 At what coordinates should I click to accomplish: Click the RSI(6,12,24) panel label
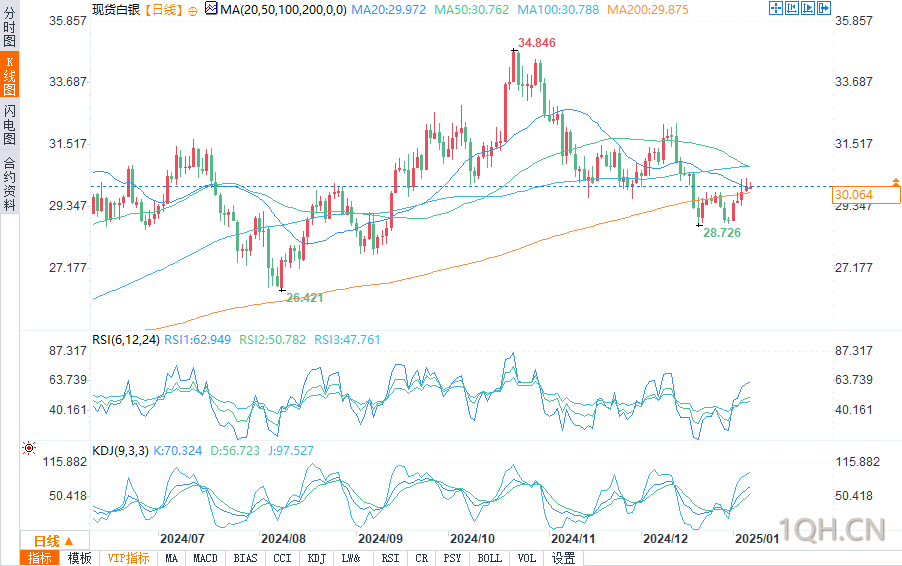pyautogui.click(x=125, y=340)
